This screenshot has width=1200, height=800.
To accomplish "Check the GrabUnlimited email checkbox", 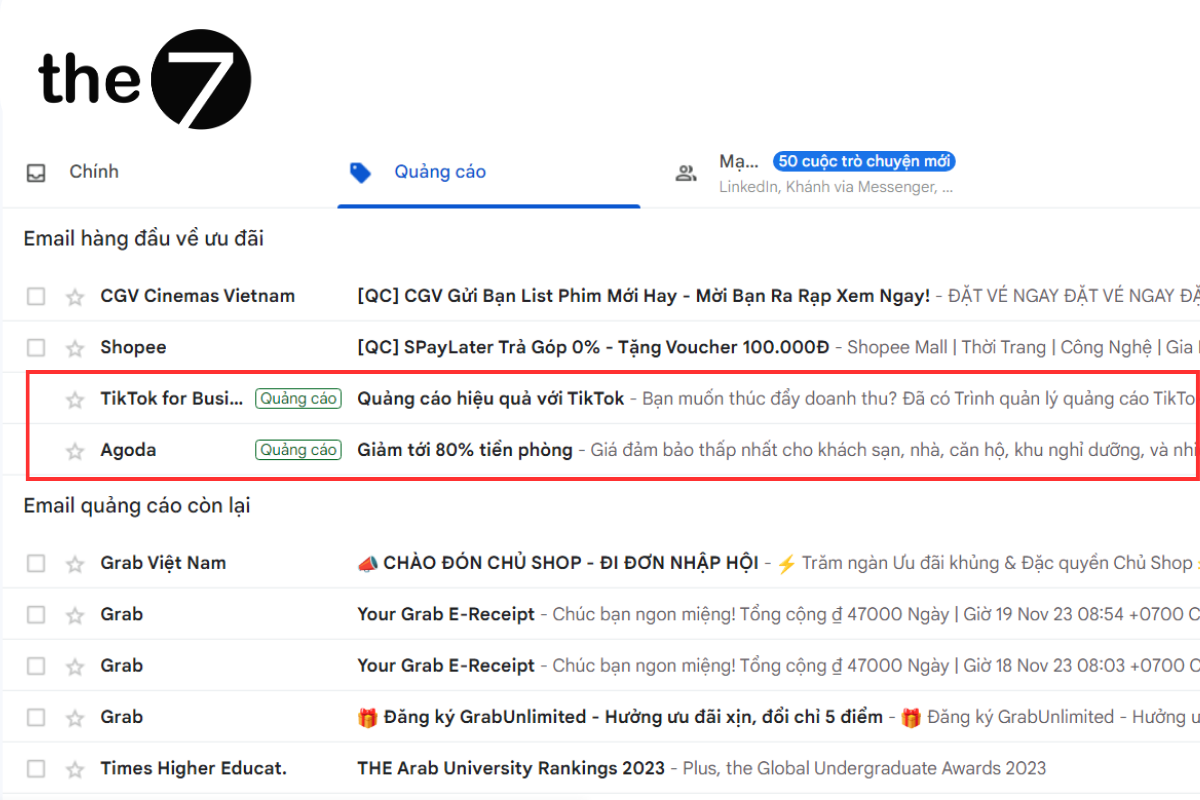I will coord(36,717).
